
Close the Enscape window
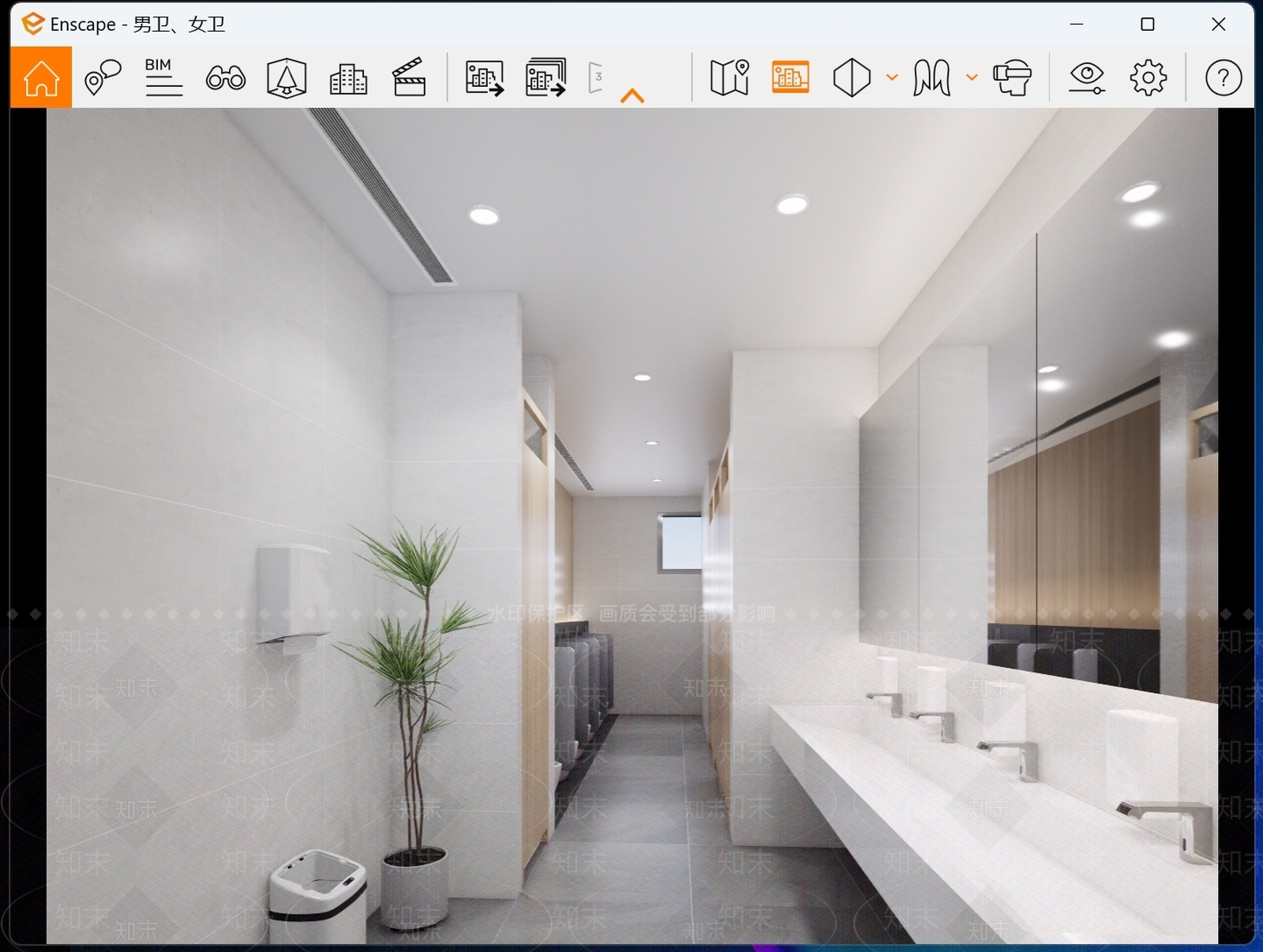1219,24
